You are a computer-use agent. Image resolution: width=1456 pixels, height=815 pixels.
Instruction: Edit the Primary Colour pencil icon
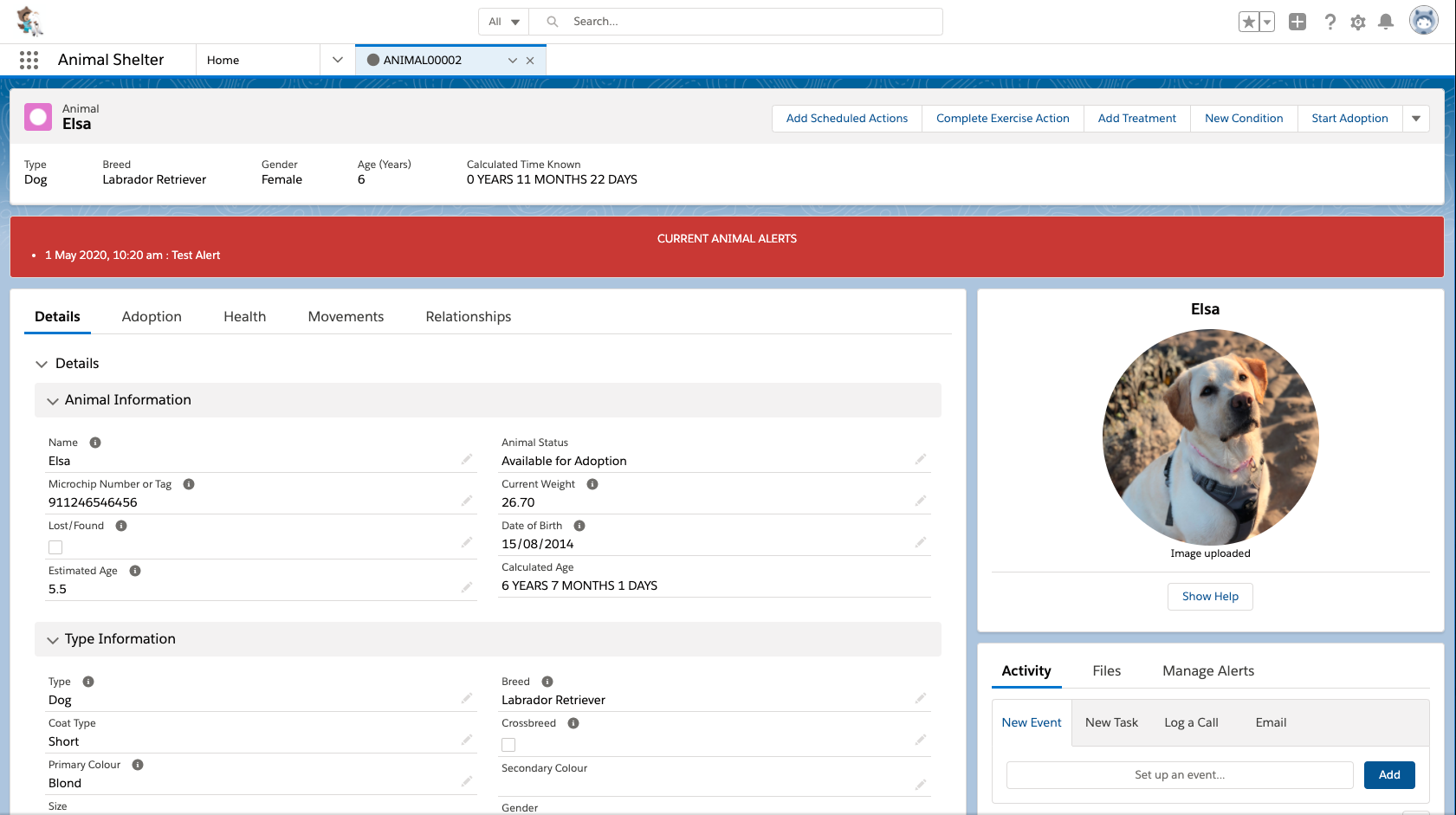tap(467, 781)
